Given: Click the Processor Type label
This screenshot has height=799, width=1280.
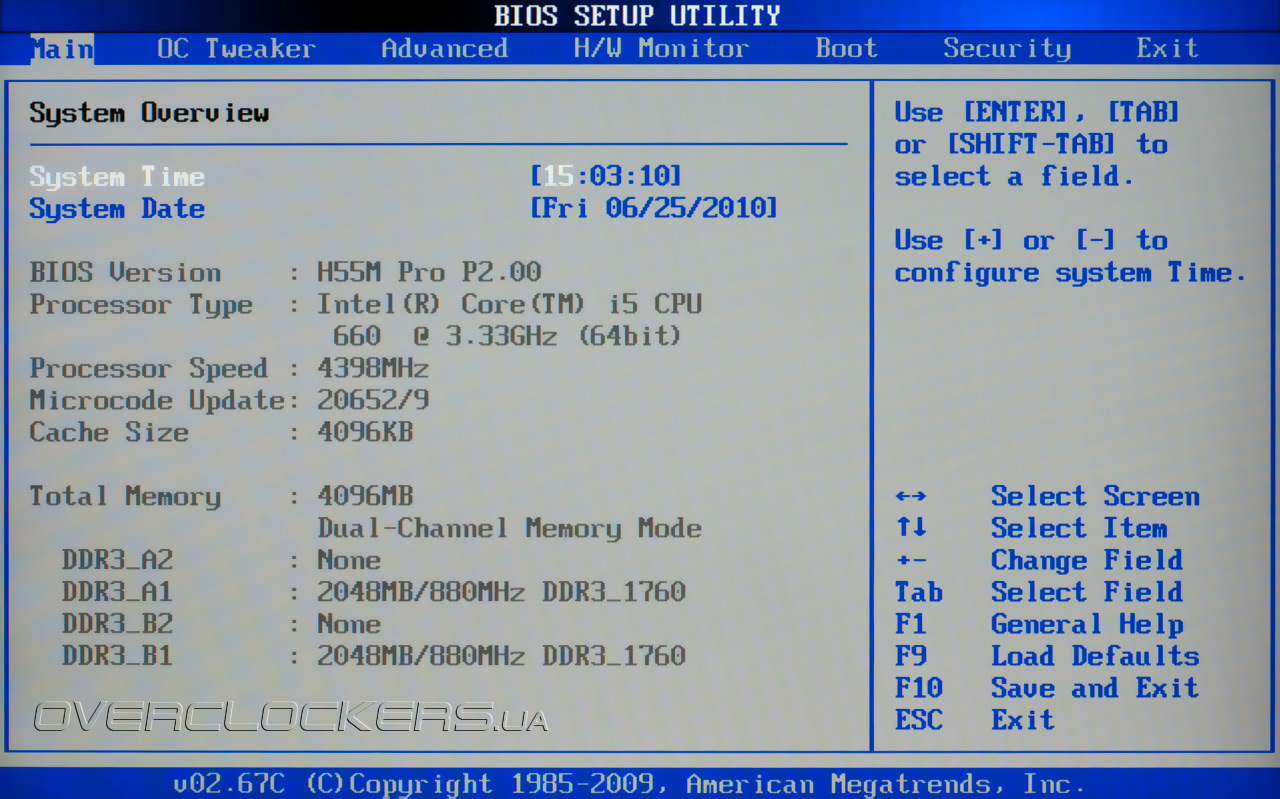Looking at the screenshot, I should (x=141, y=305).
